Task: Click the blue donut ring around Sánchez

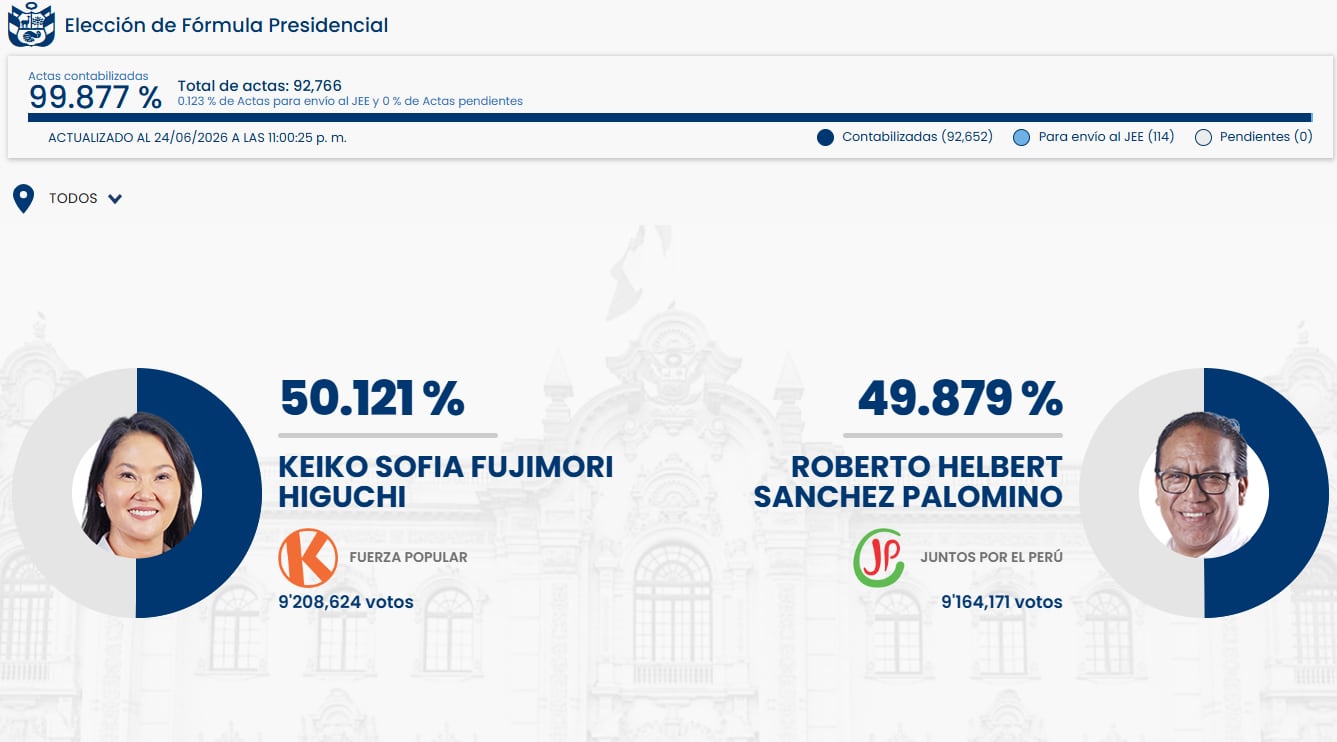Action: click(x=1299, y=493)
